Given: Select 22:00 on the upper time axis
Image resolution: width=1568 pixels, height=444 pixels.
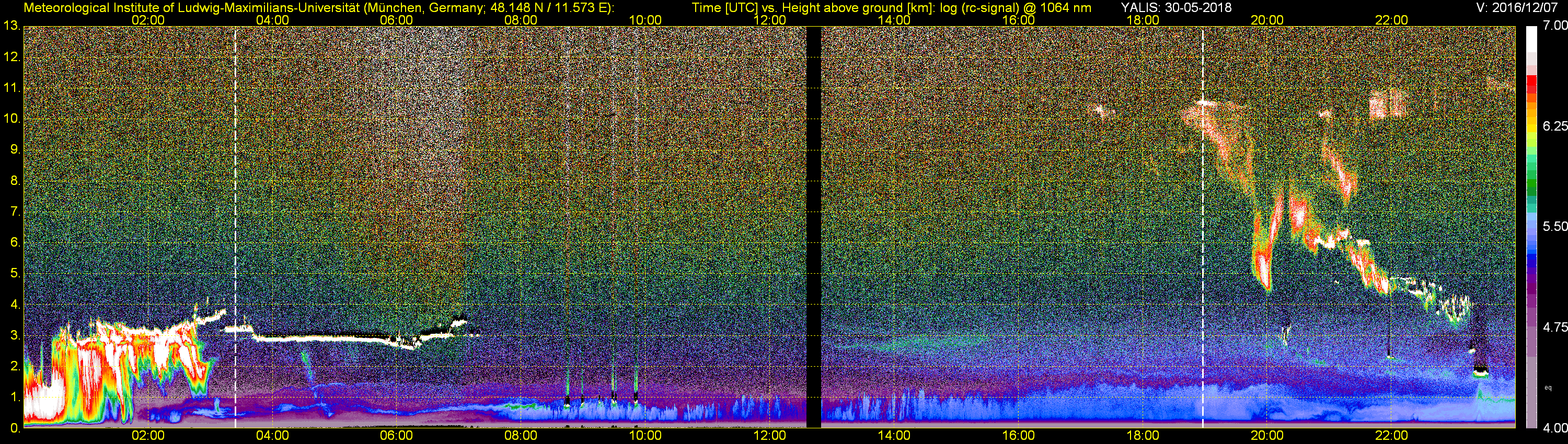Looking at the screenshot, I should [1391, 20].
